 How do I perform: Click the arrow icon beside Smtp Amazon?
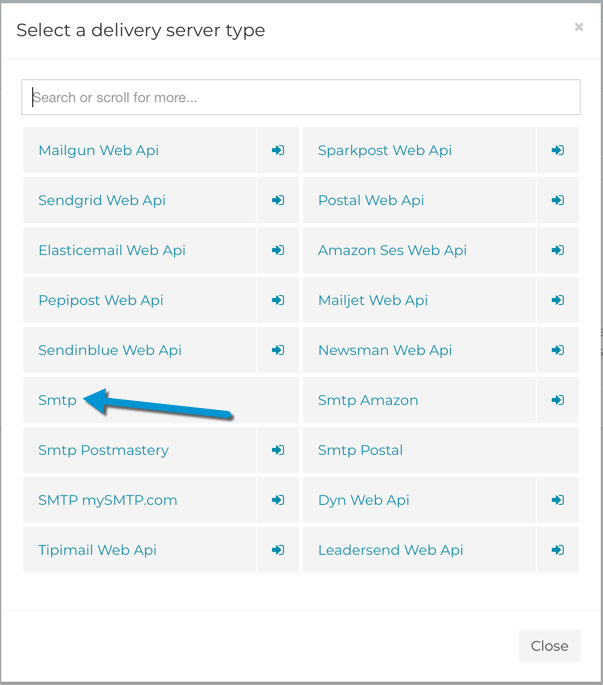pyautogui.click(x=558, y=400)
